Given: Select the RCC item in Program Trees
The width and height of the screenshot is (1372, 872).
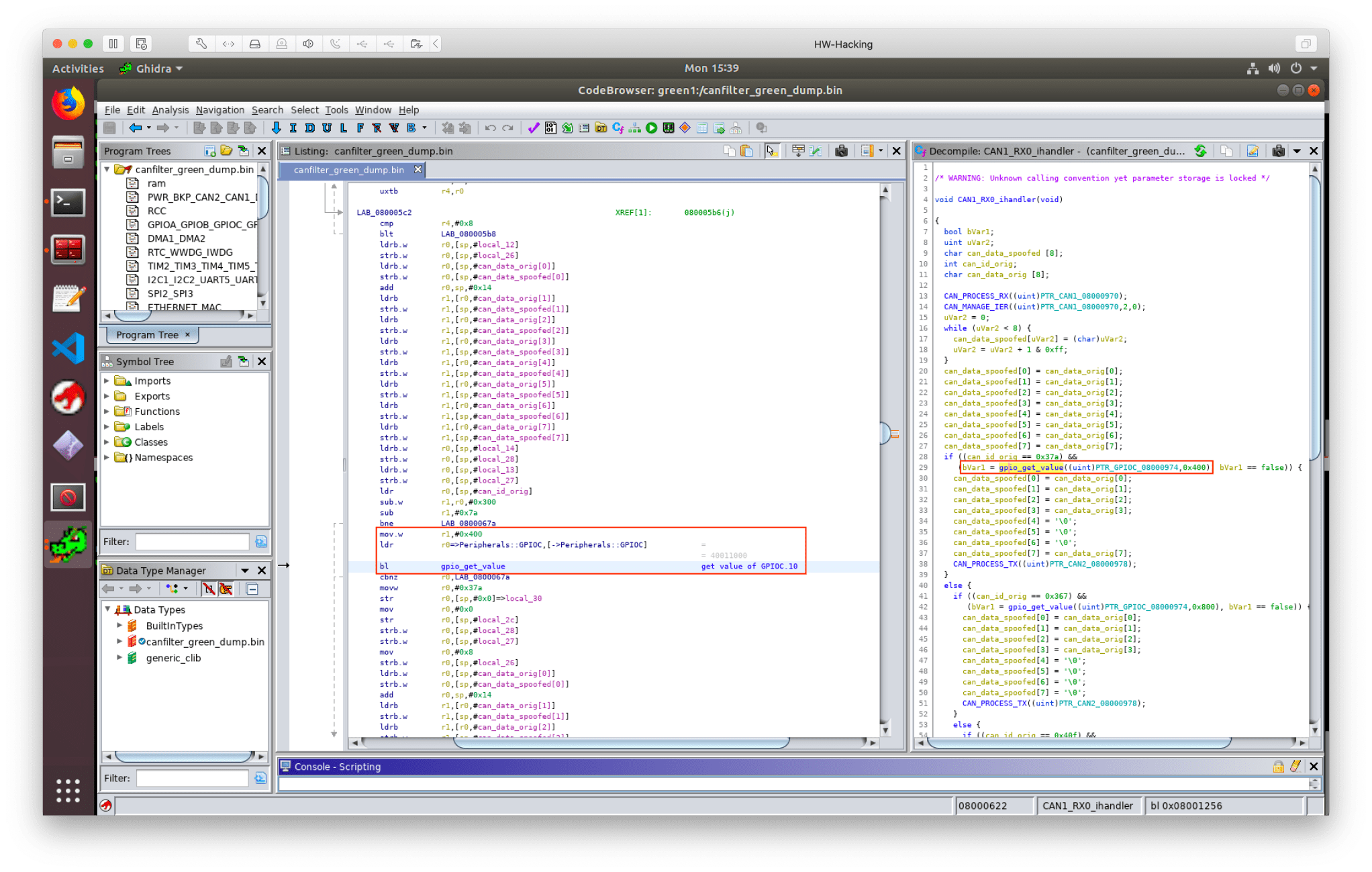Looking at the screenshot, I should [x=156, y=211].
